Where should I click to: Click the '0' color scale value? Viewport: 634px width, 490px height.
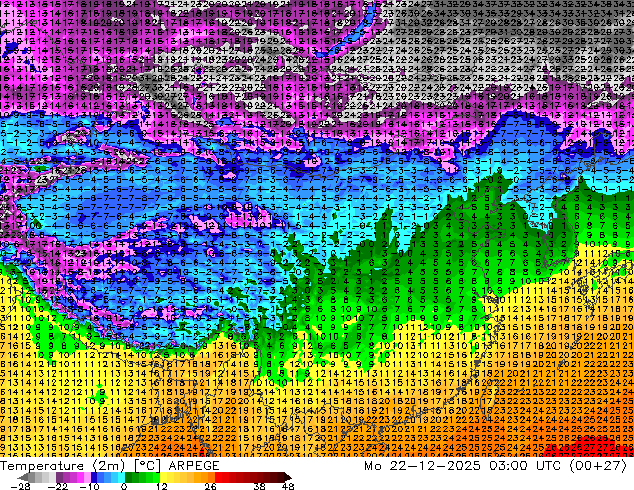(x=124, y=486)
